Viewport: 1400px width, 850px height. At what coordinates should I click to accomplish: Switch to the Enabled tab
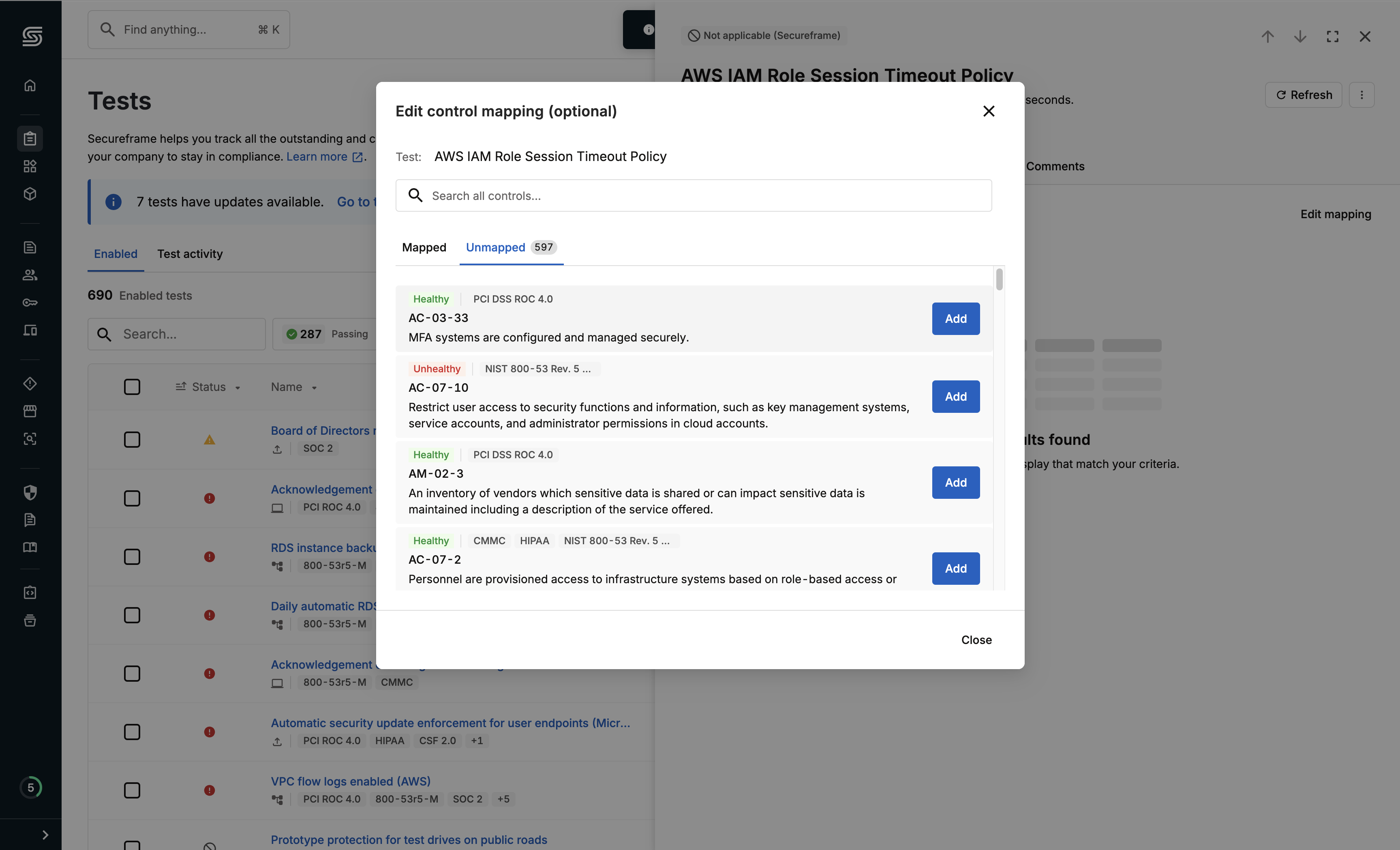(116, 254)
